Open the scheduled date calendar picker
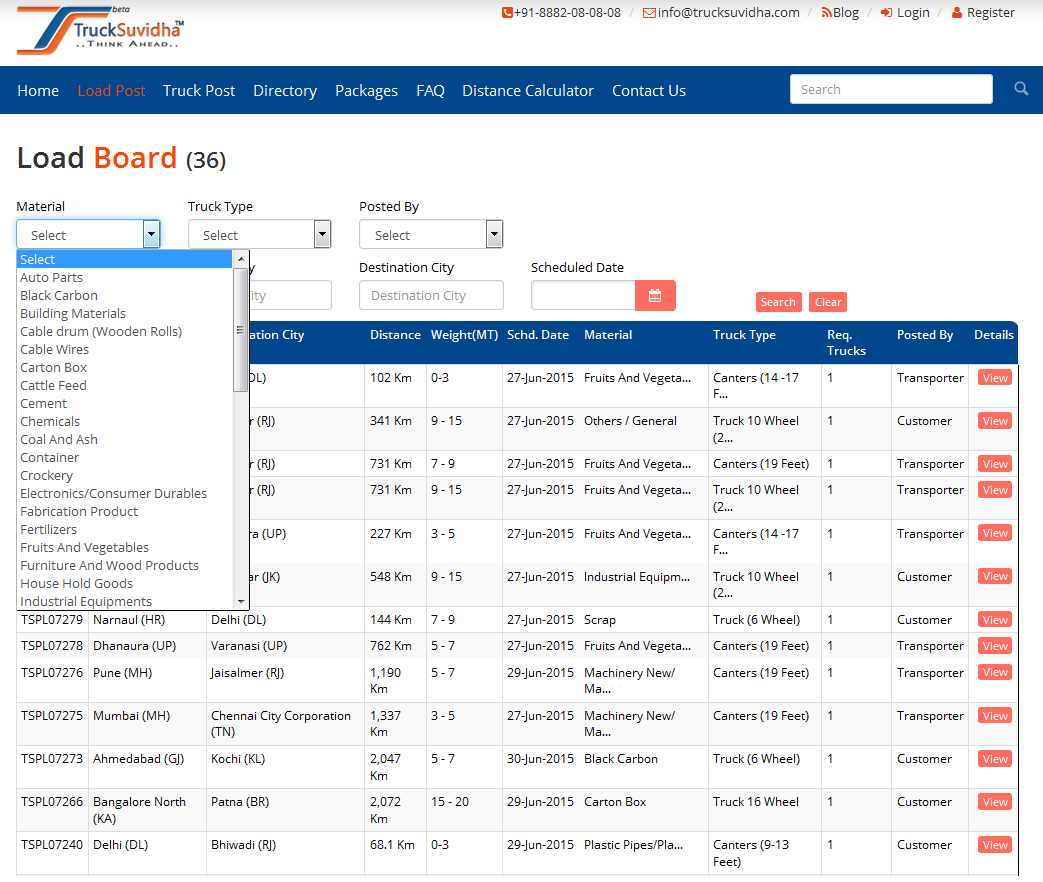This screenshot has height=882, width=1043. coord(655,295)
